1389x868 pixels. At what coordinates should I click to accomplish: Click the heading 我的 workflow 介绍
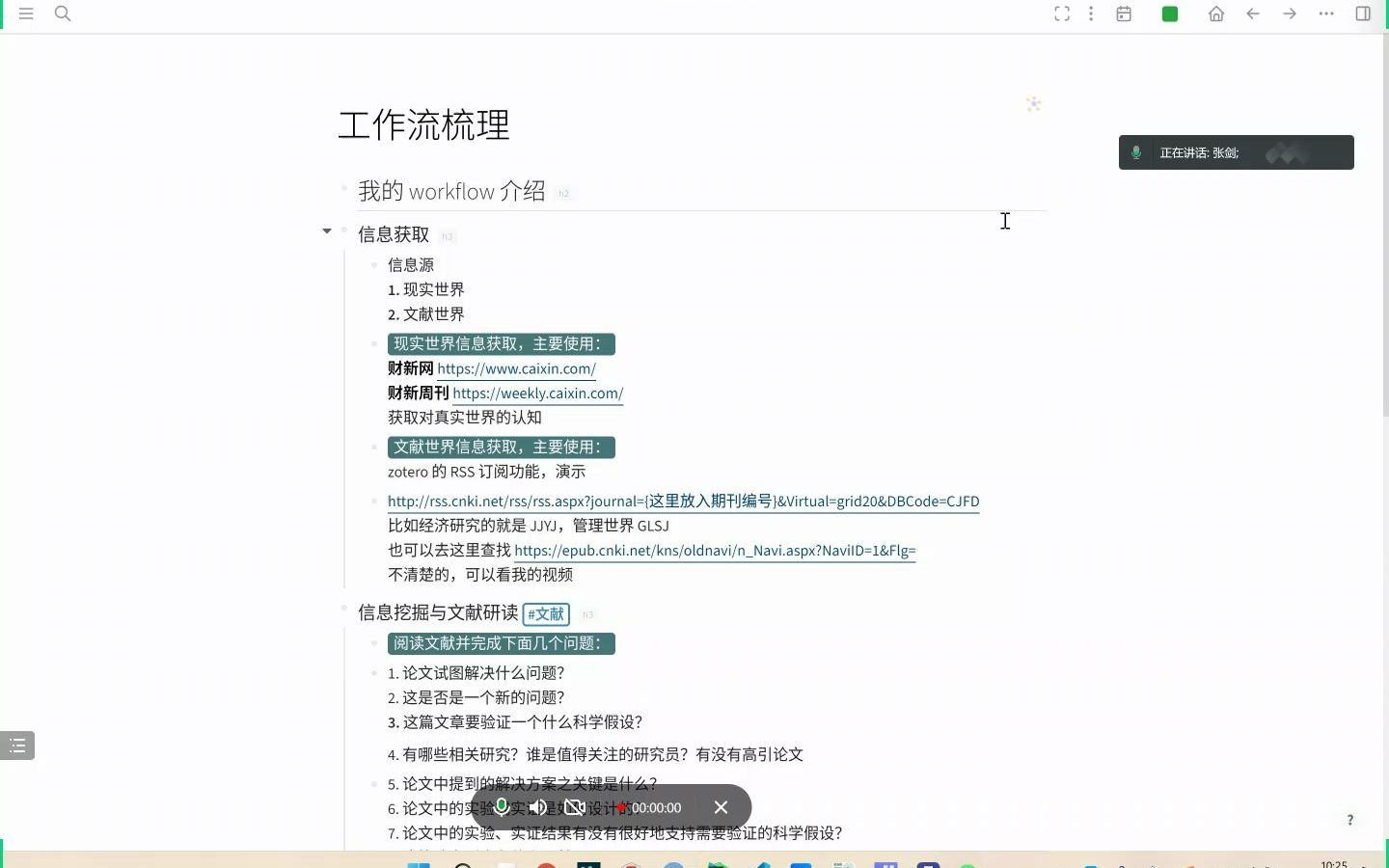tap(451, 191)
